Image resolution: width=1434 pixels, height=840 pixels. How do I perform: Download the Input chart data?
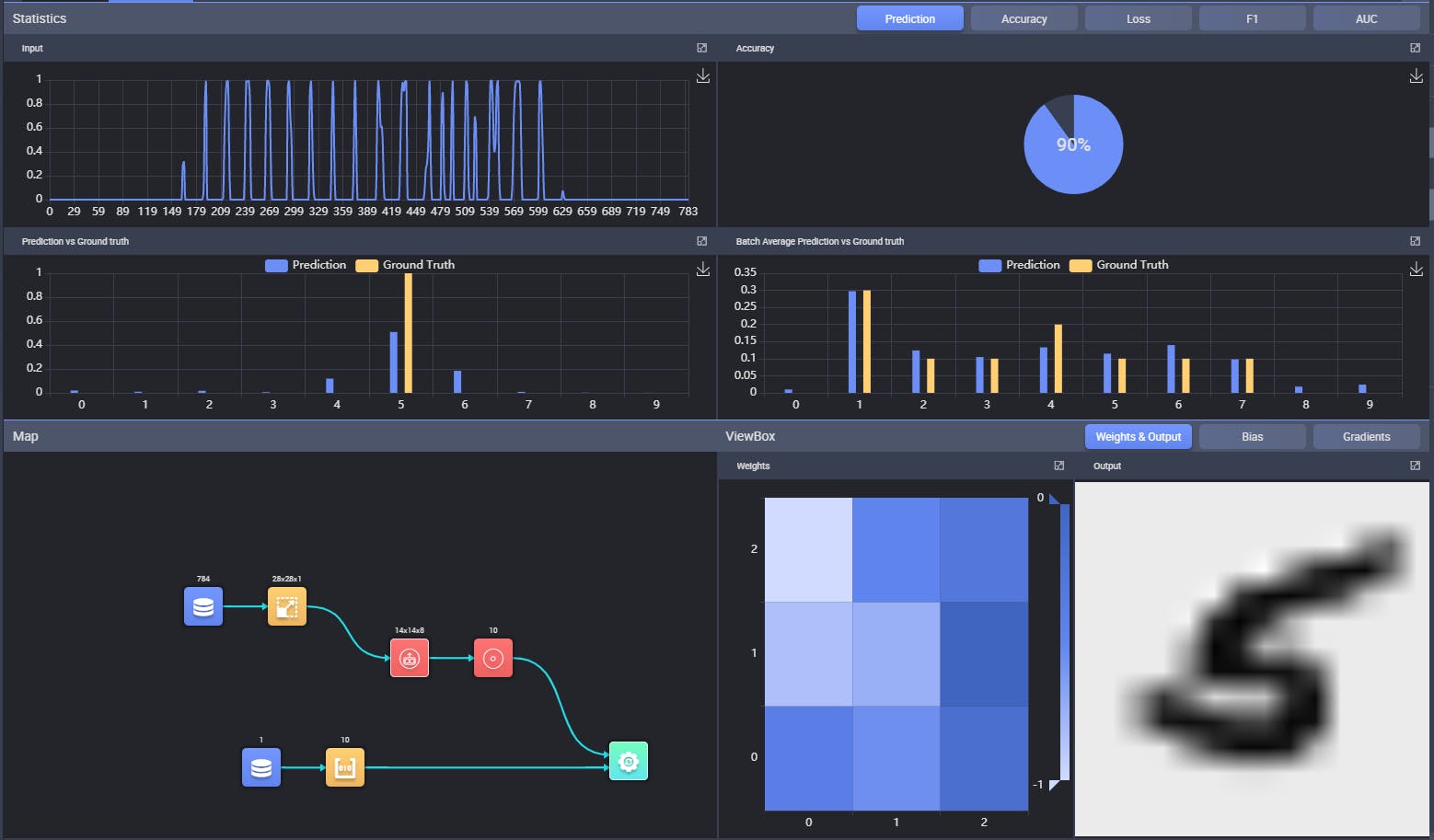(703, 76)
